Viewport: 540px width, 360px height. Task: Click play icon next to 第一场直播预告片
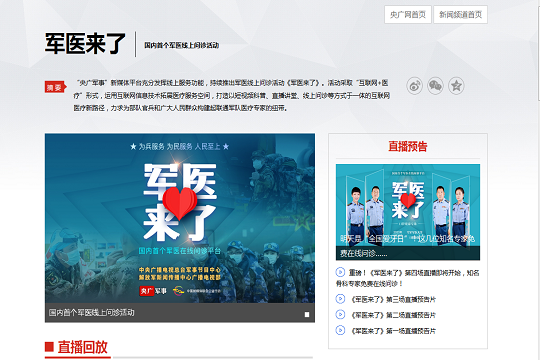pyautogui.click(x=340, y=330)
